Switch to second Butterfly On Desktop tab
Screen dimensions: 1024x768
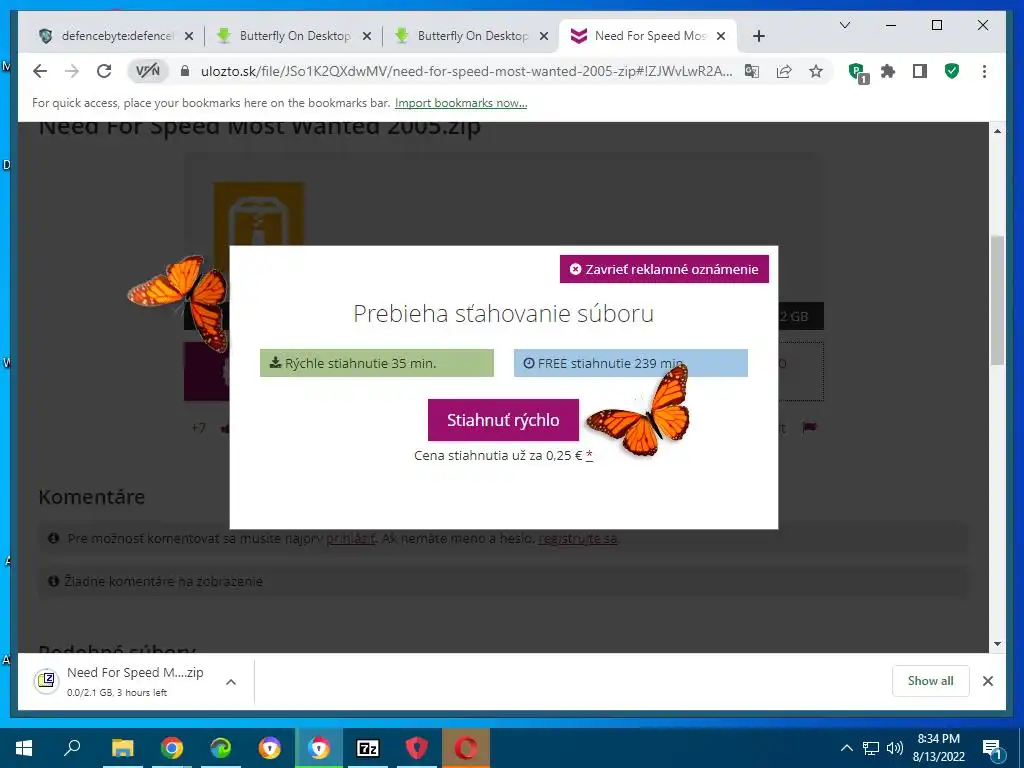[x=472, y=36]
